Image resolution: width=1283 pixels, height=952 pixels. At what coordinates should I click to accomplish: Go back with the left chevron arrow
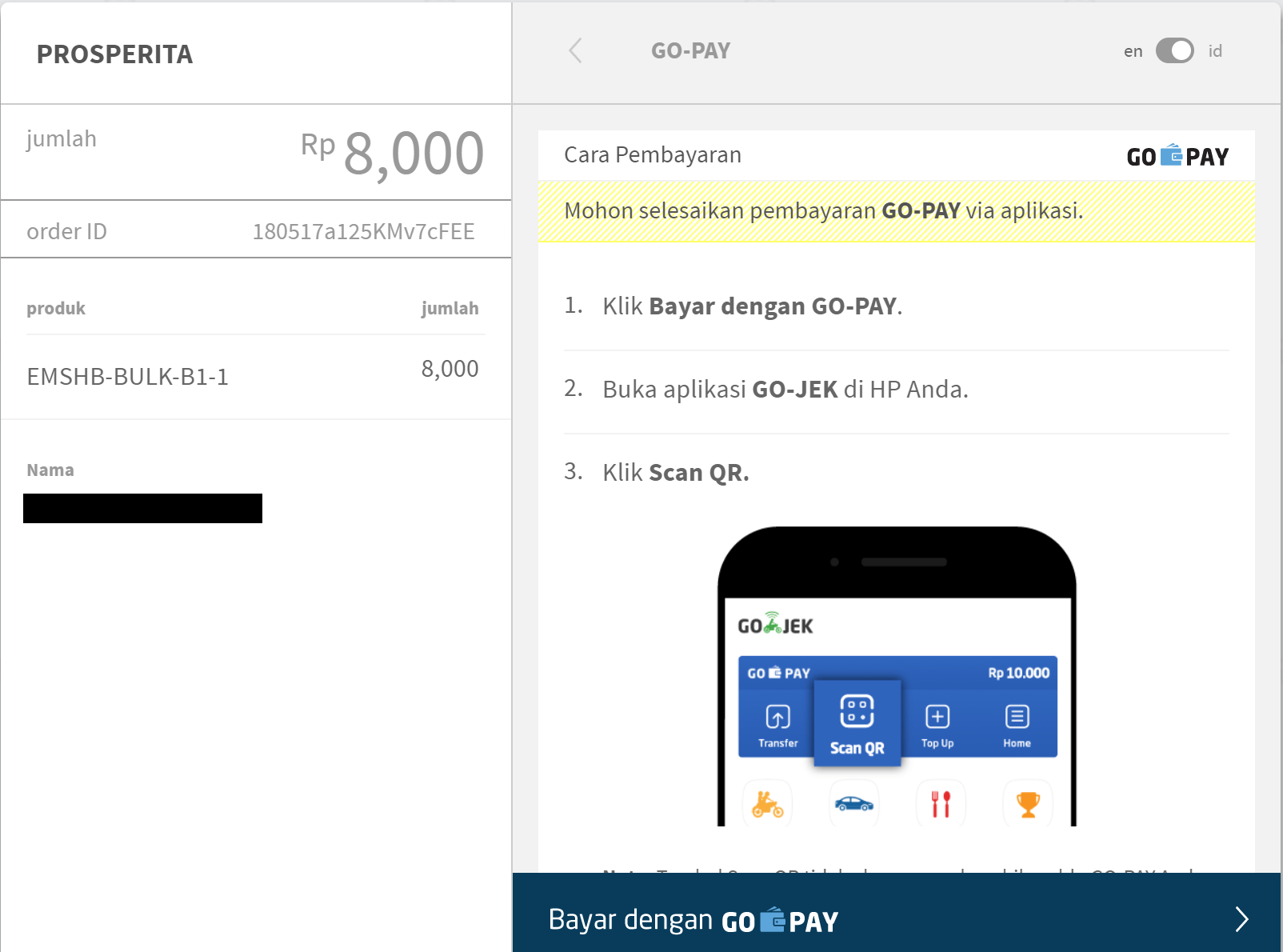(x=575, y=51)
